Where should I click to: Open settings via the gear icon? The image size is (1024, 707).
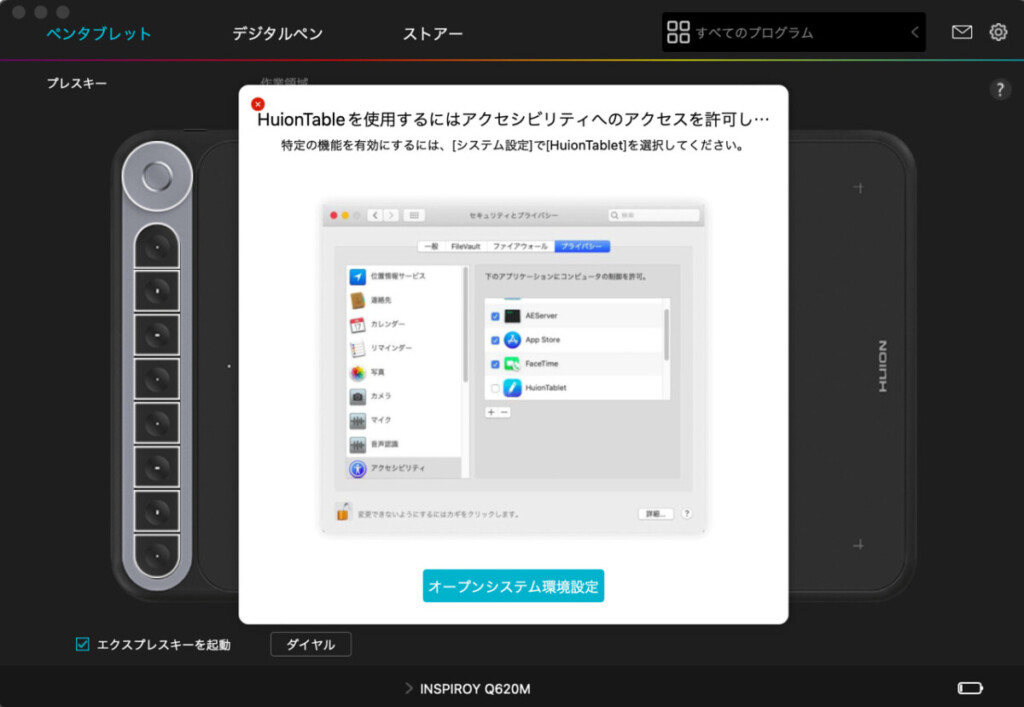pos(998,32)
